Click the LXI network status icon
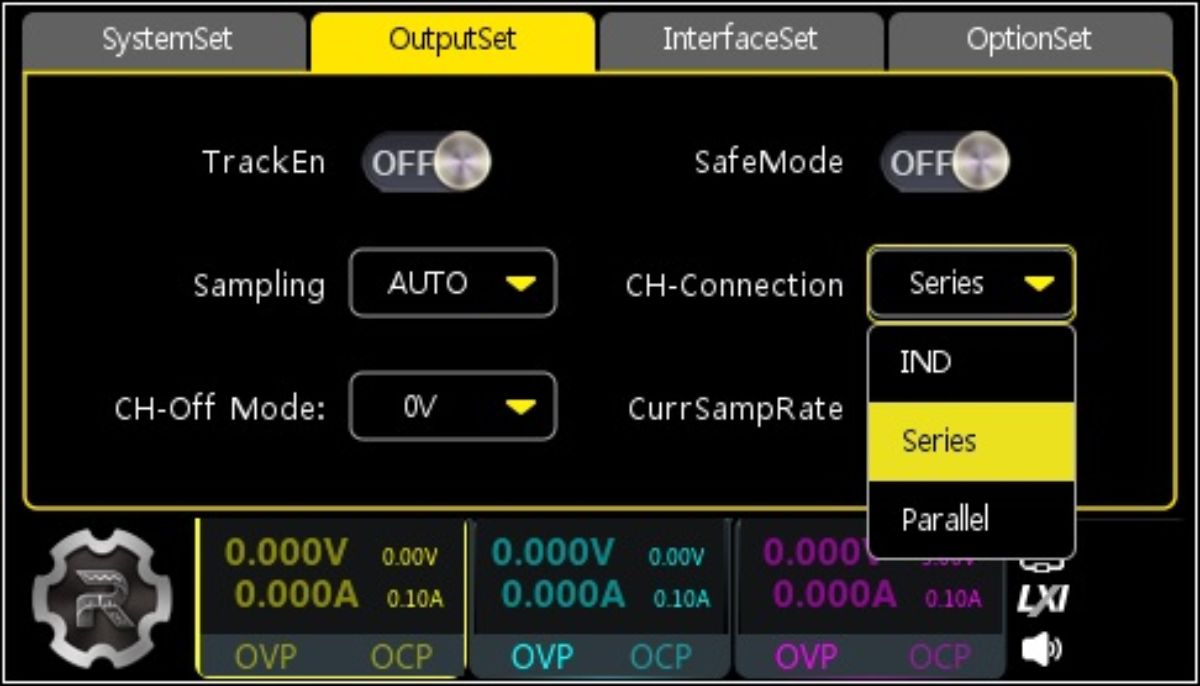The height and width of the screenshot is (686, 1200). 1042,600
